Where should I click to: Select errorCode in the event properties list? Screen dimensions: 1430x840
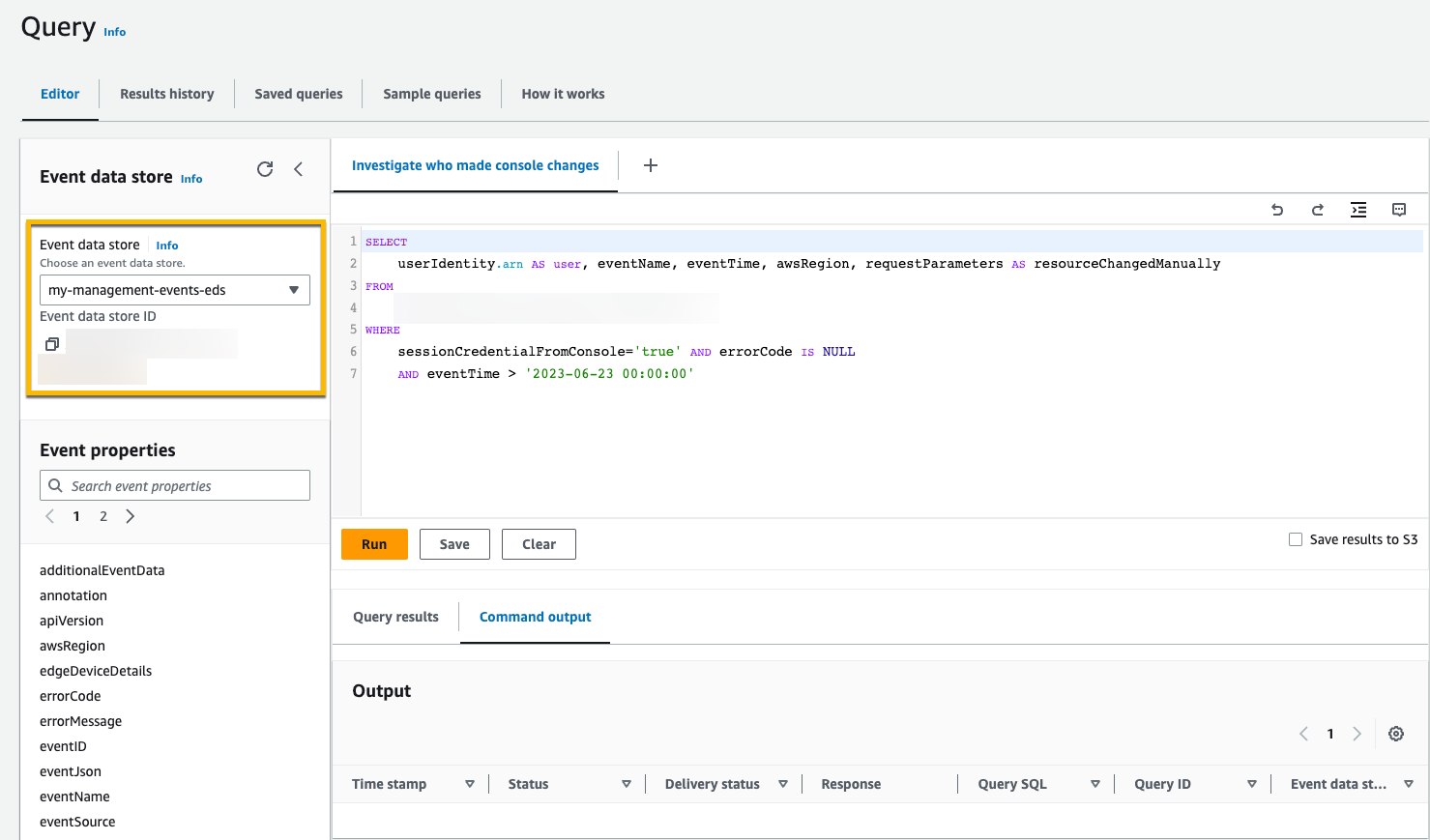[x=70, y=695]
